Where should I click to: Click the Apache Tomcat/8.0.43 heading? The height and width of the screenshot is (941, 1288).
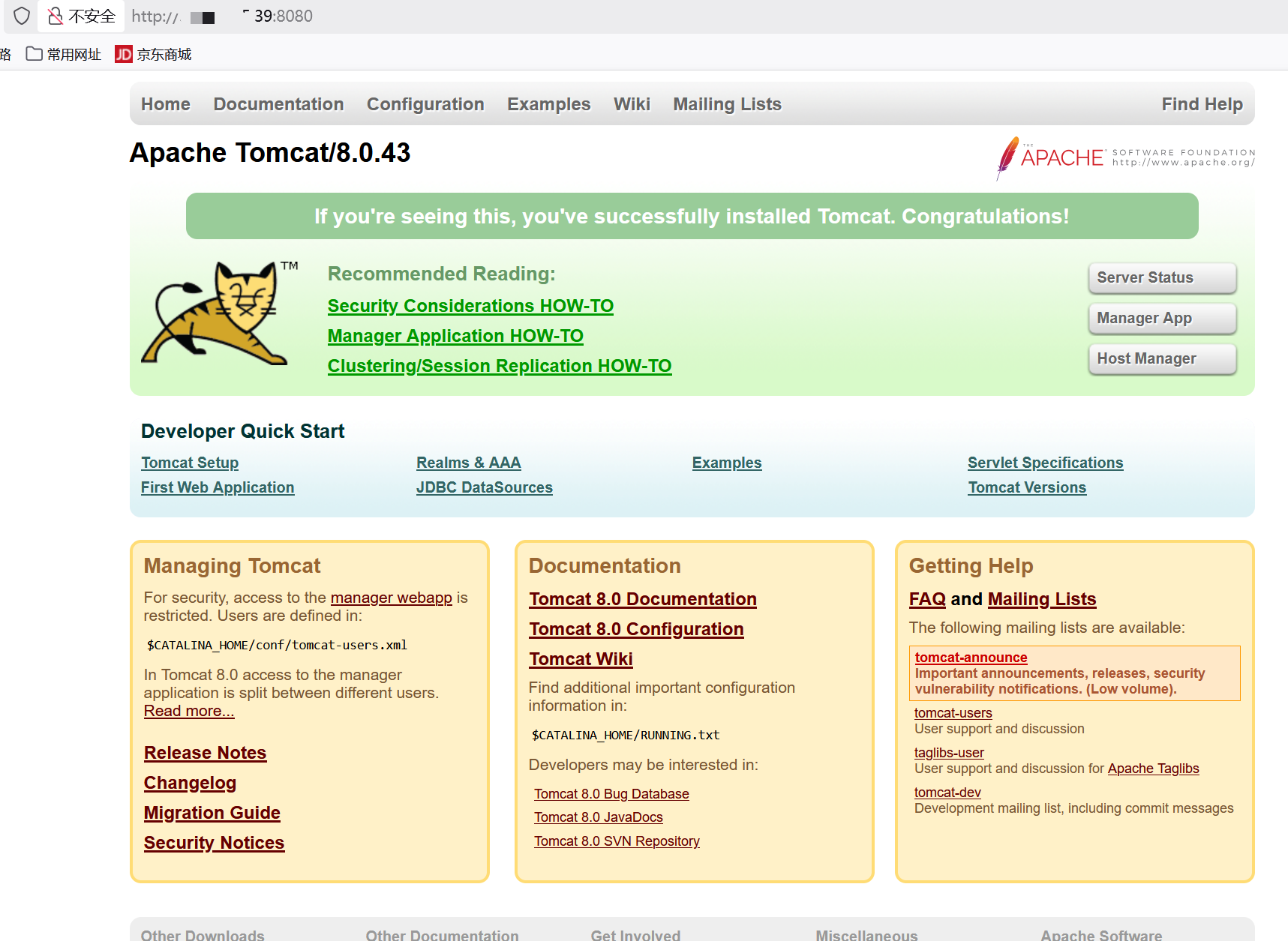270,153
